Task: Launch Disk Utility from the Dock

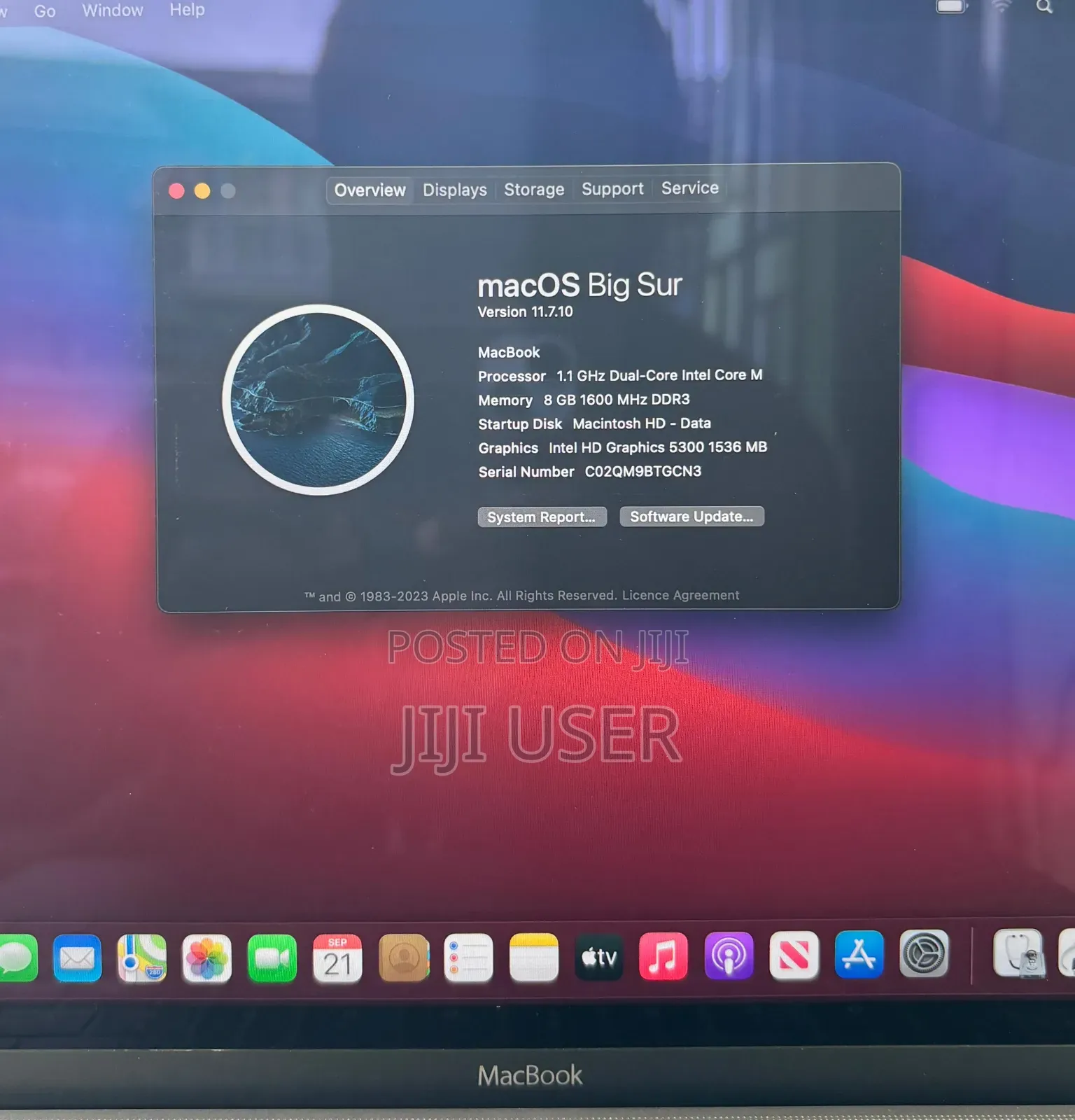Action: pos(1018,953)
